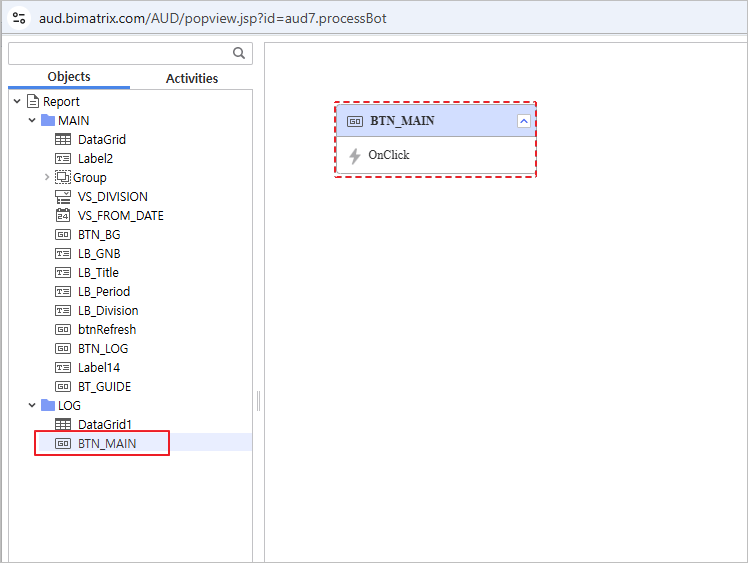Collapse the BTN_MAIN node panel

pyautogui.click(x=523, y=121)
